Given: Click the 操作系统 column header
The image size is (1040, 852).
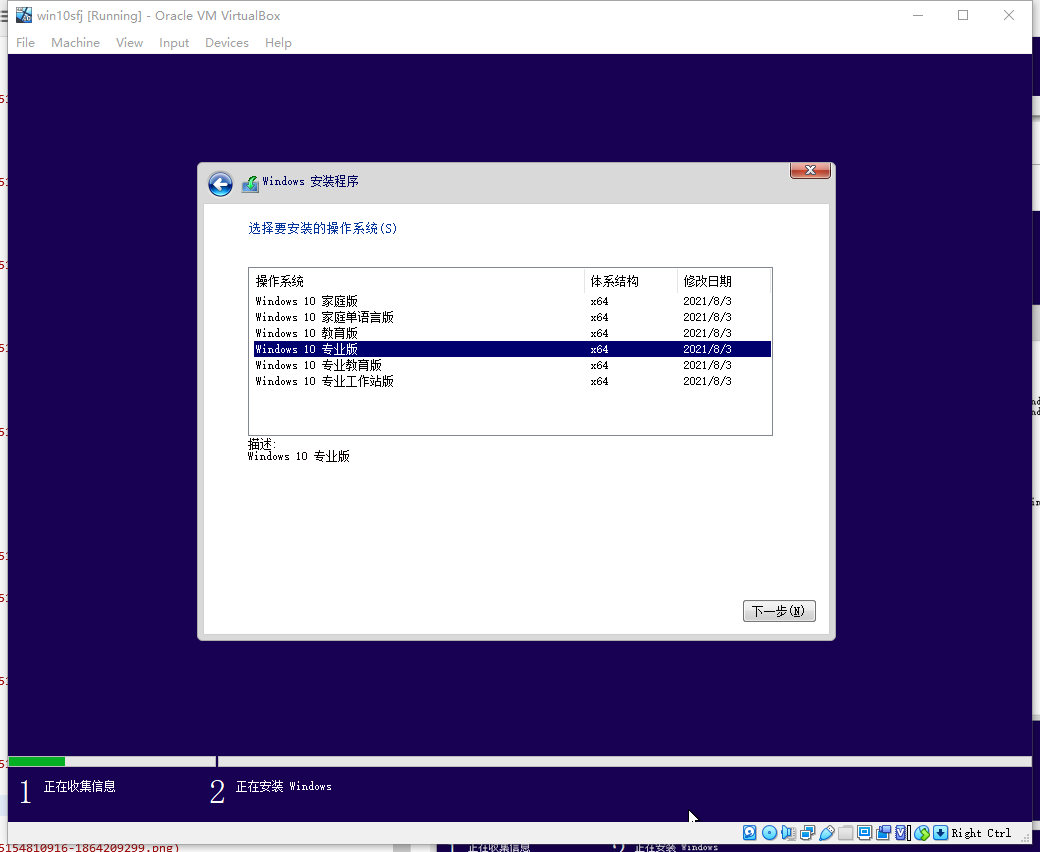Looking at the screenshot, I should tap(417, 281).
